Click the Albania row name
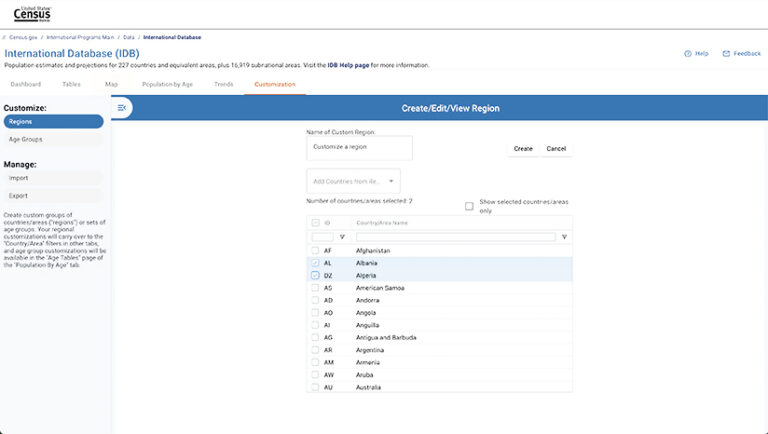This screenshot has height=434, width=768. pos(366,263)
